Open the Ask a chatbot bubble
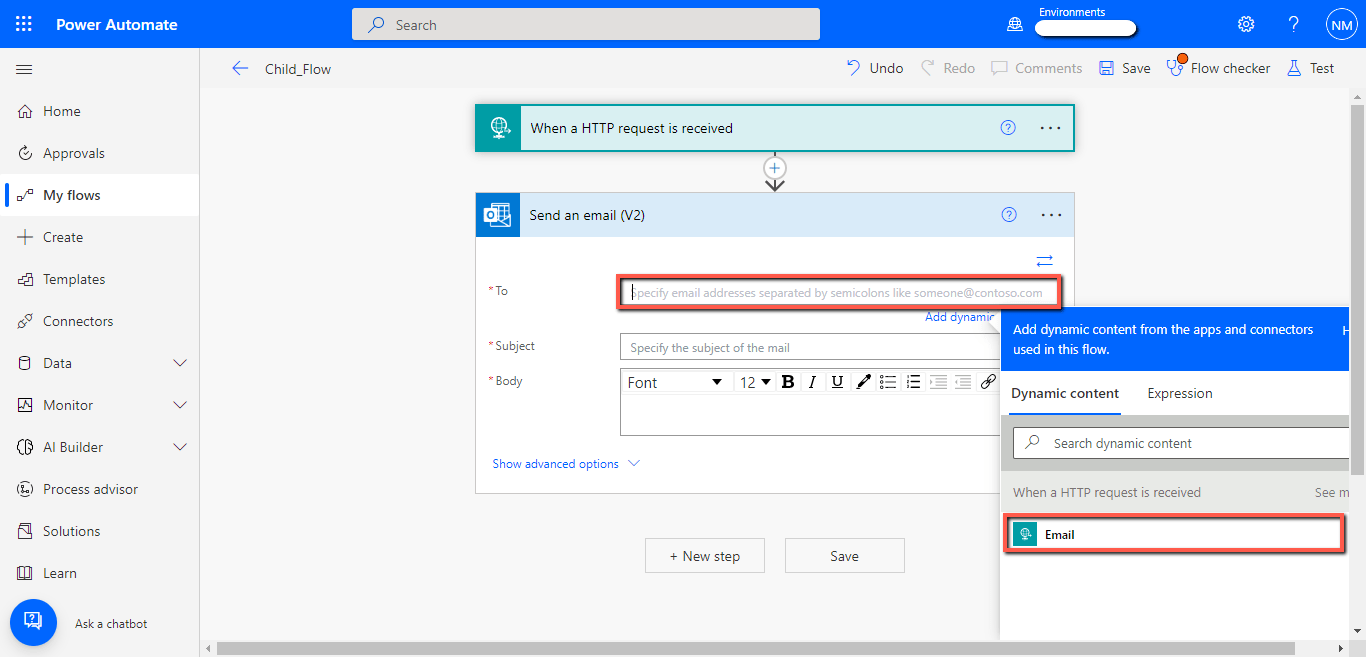The width and height of the screenshot is (1366, 657). pyautogui.click(x=33, y=622)
